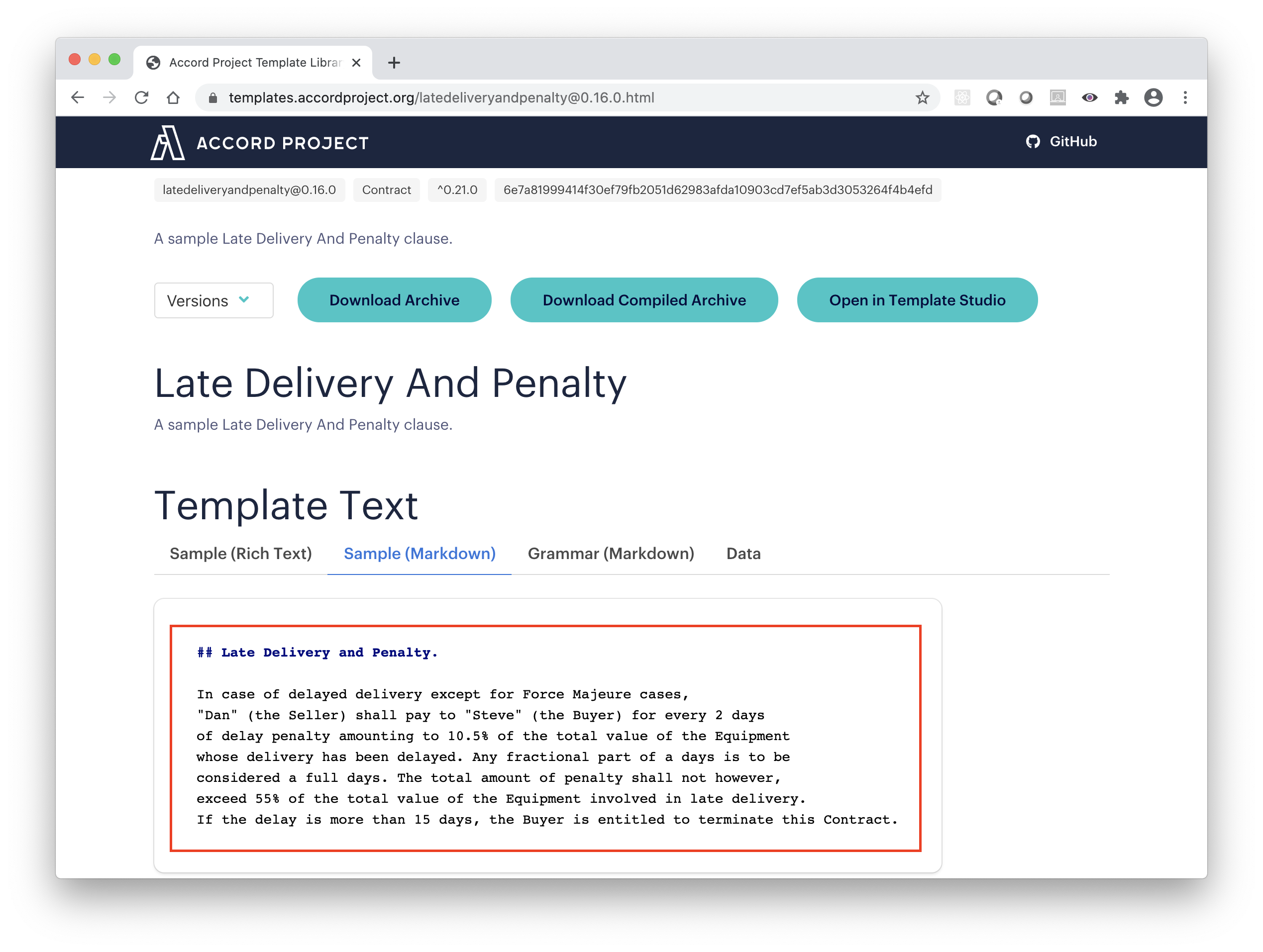Click Open in Template Studio button
1263x952 pixels.
coord(917,299)
